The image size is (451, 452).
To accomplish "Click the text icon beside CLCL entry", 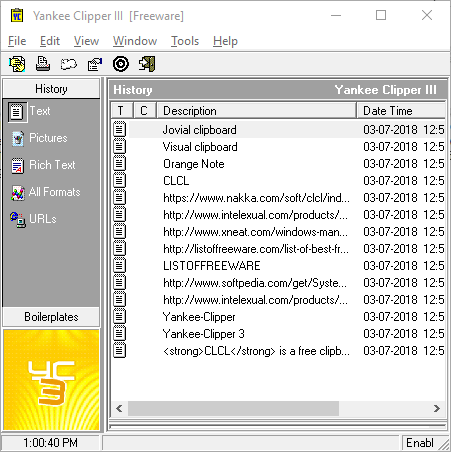I will [x=119, y=180].
